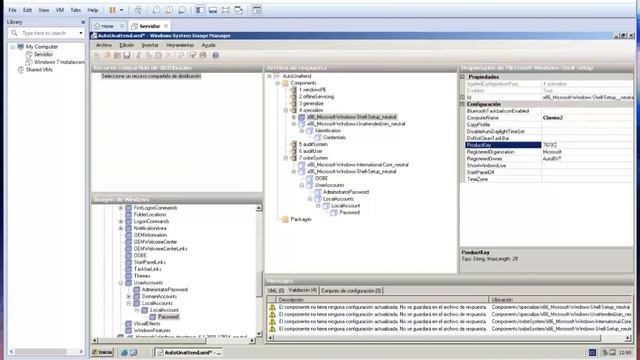Viewport: 640px width, 360px height.
Task: Click the ComputerName value field
Action: (x=587, y=118)
